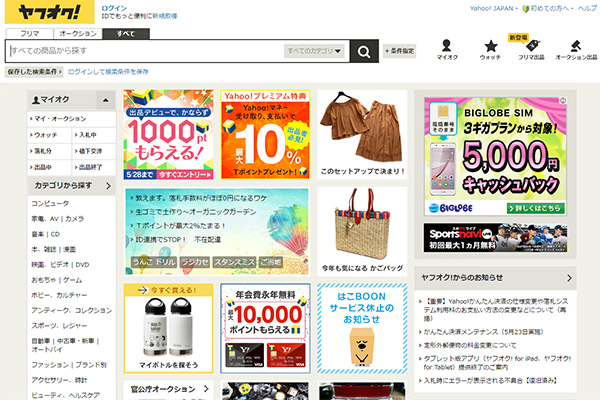Image resolution: width=600 pixels, height=400 pixels.
Task: Open 出品終了 in sidebar menu
Action: (x=94, y=167)
